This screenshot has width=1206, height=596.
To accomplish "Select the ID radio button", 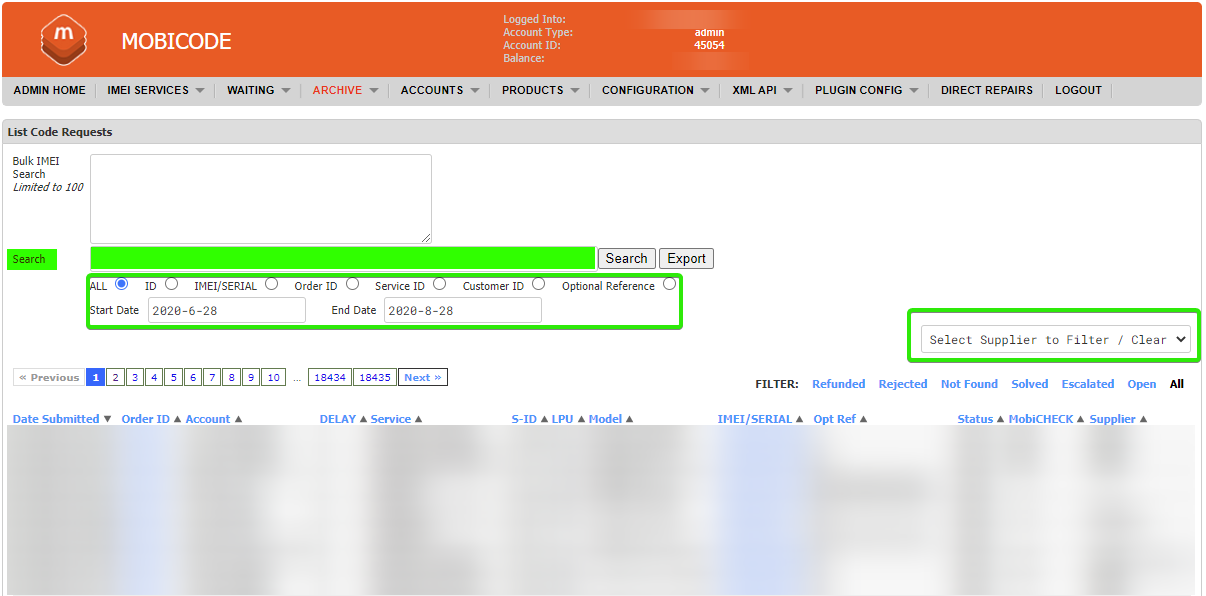I will [x=171, y=284].
